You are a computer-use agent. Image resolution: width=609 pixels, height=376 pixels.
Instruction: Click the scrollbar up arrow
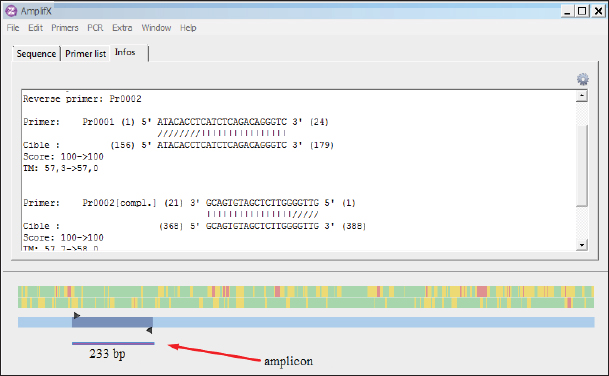(581, 96)
